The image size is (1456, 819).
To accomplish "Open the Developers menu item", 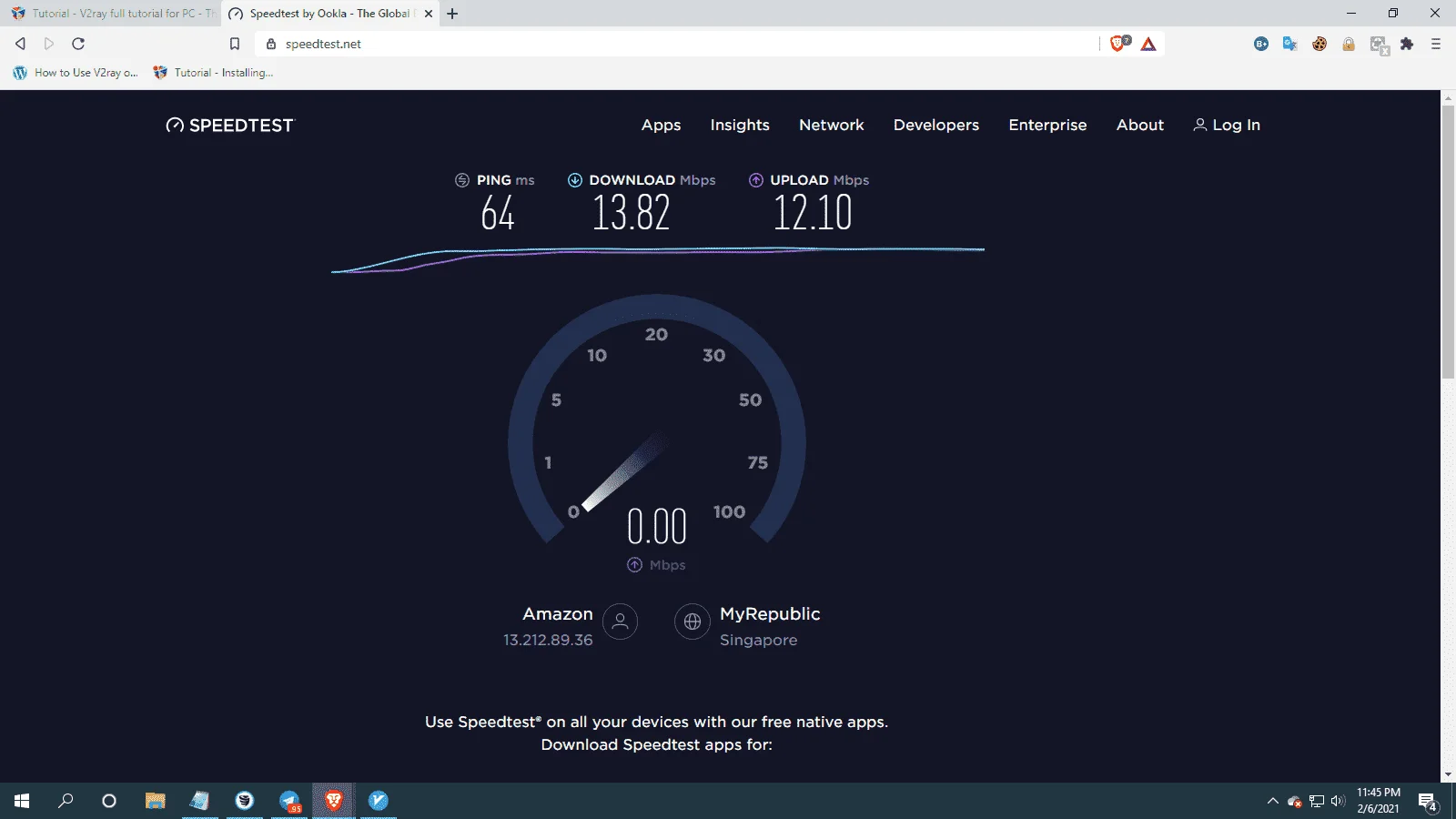I will click(936, 126).
